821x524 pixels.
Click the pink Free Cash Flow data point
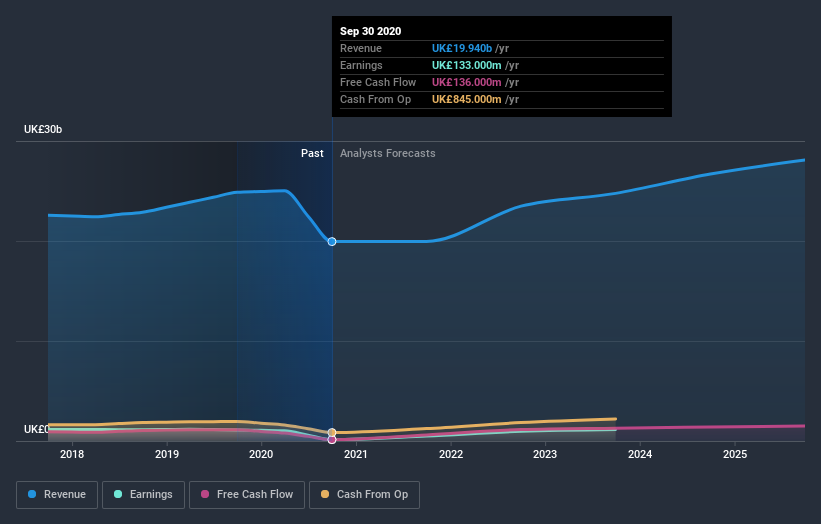point(332,440)
